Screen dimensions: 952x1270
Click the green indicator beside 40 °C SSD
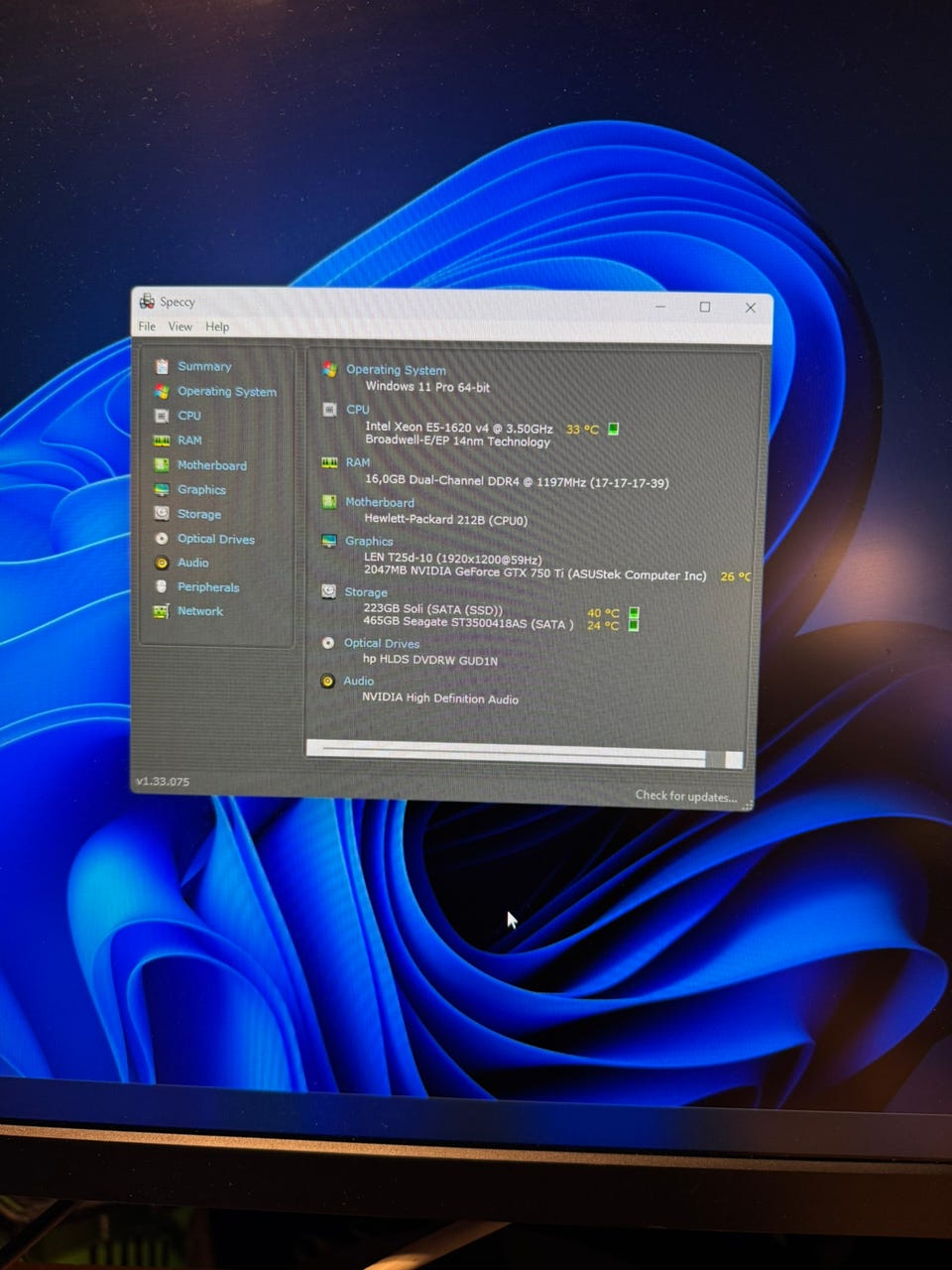point(634,613)
